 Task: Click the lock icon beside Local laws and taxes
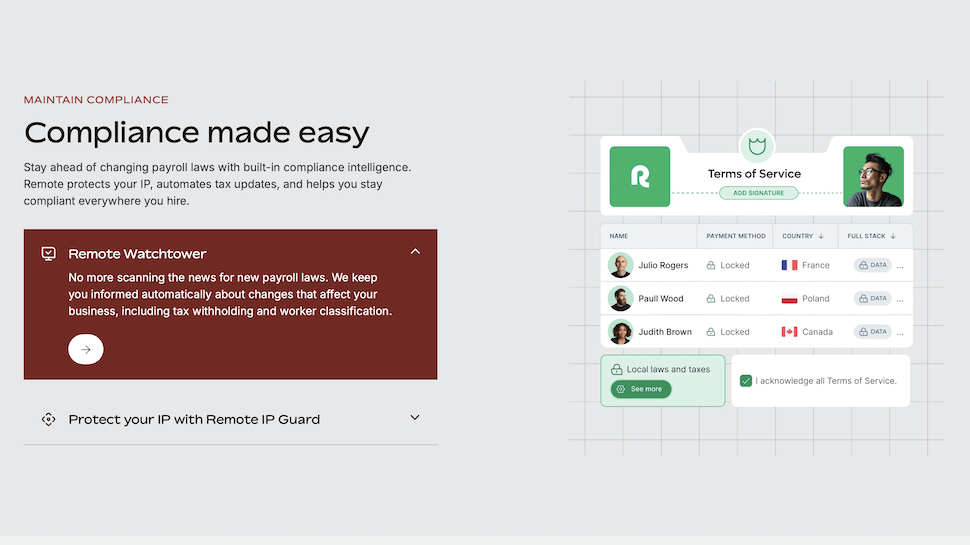coord(617,369)
